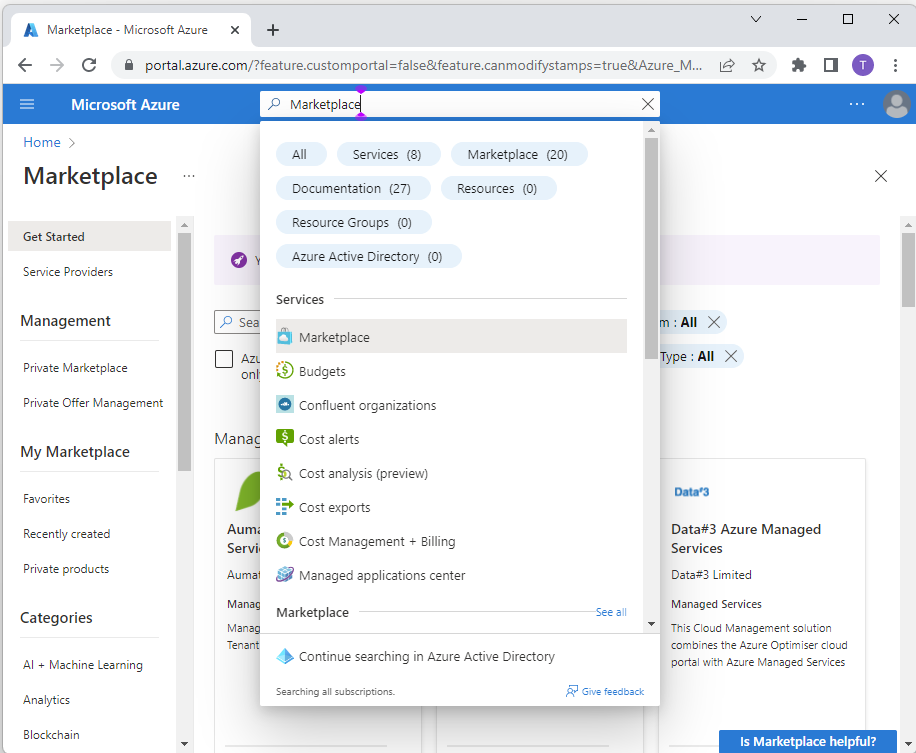Open Private products

(65, 568)
